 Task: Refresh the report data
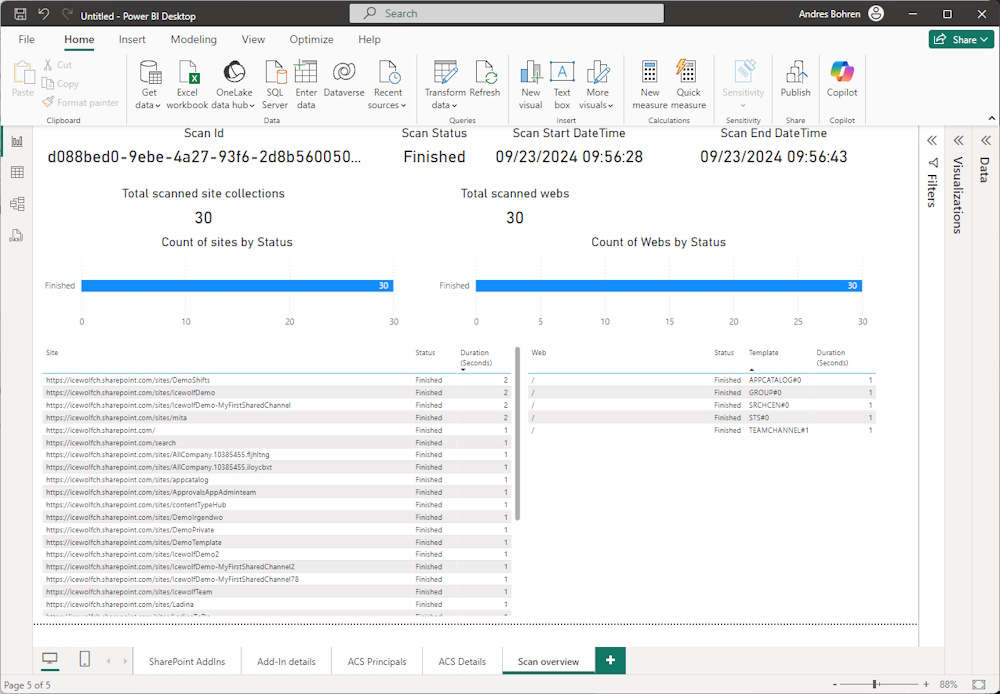pos(485,79)
